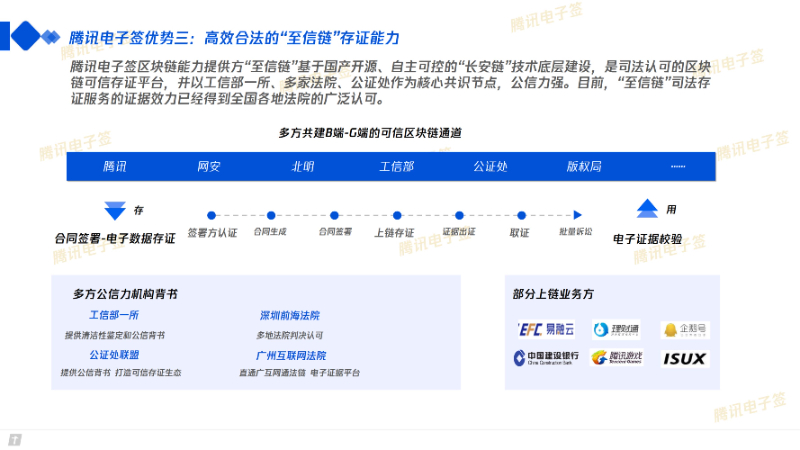
Task: Select 公证处 in the blue node bar
Action: click(490, 166)
